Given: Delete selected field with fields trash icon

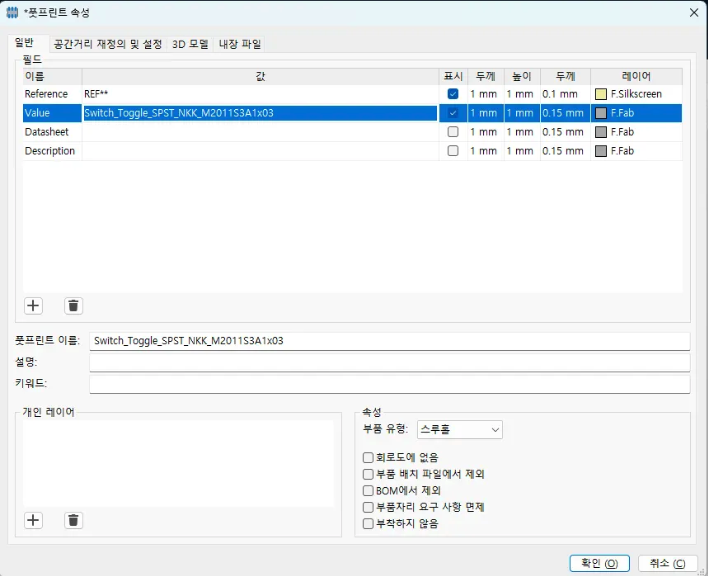Looking at the screenshot, I should click(x=74, y=306).
